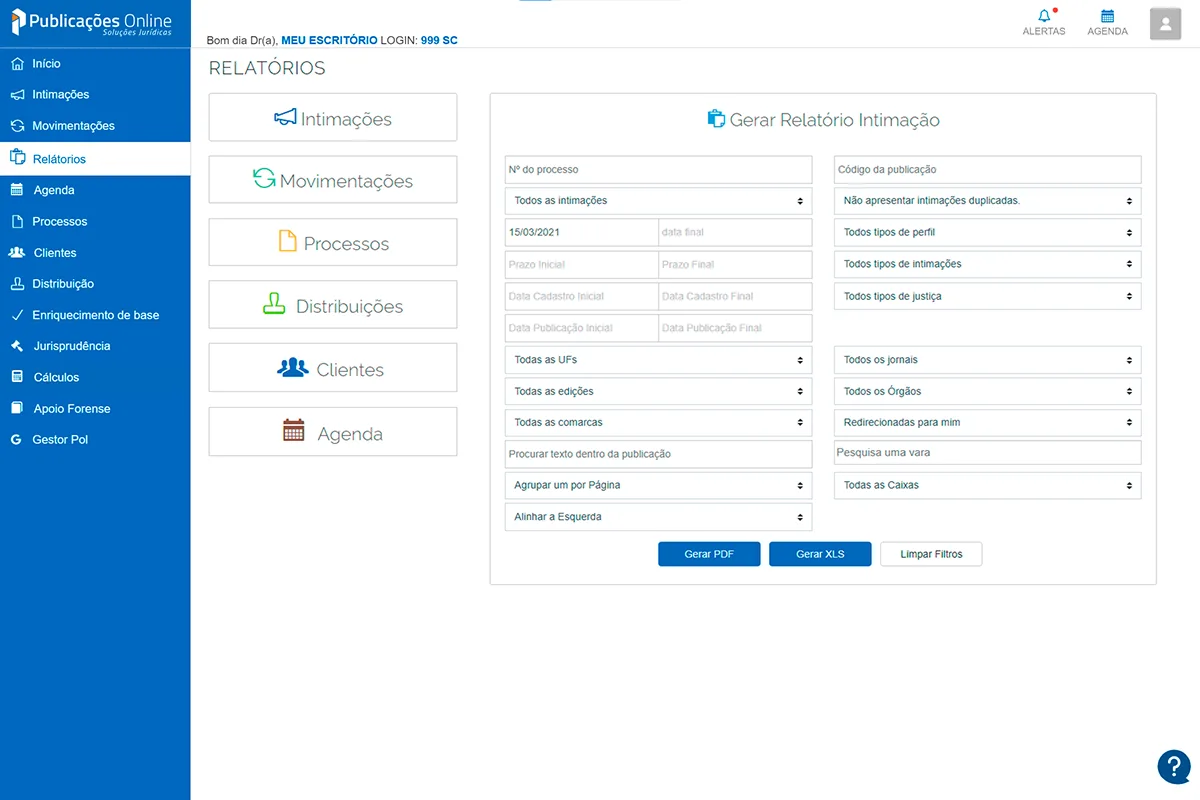Click the Jurisprudência gavel icon
Viewport: 1200px width, 800px height.
17,346
